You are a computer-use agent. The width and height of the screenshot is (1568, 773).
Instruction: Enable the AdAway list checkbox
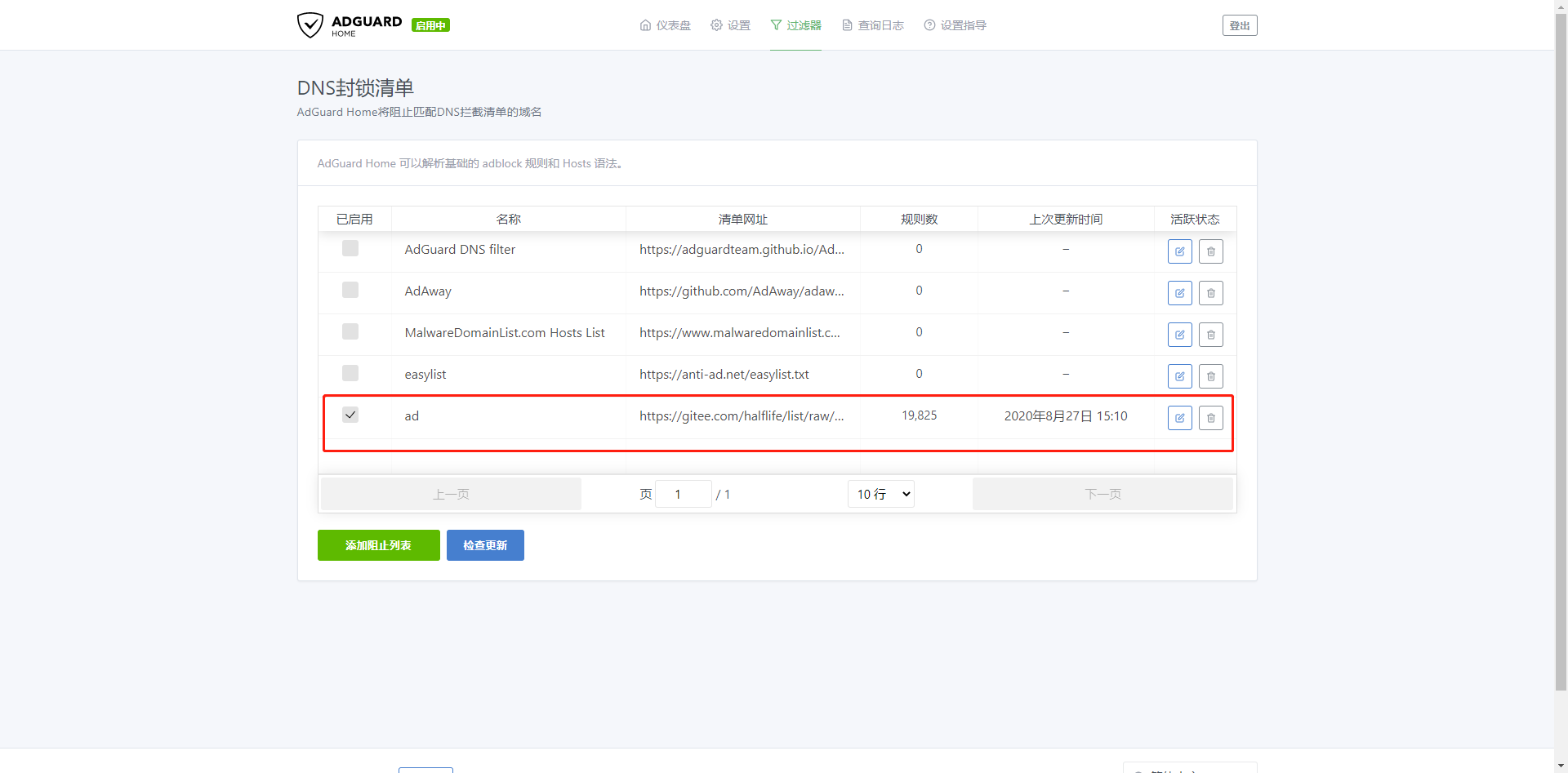tap(350, 290)
